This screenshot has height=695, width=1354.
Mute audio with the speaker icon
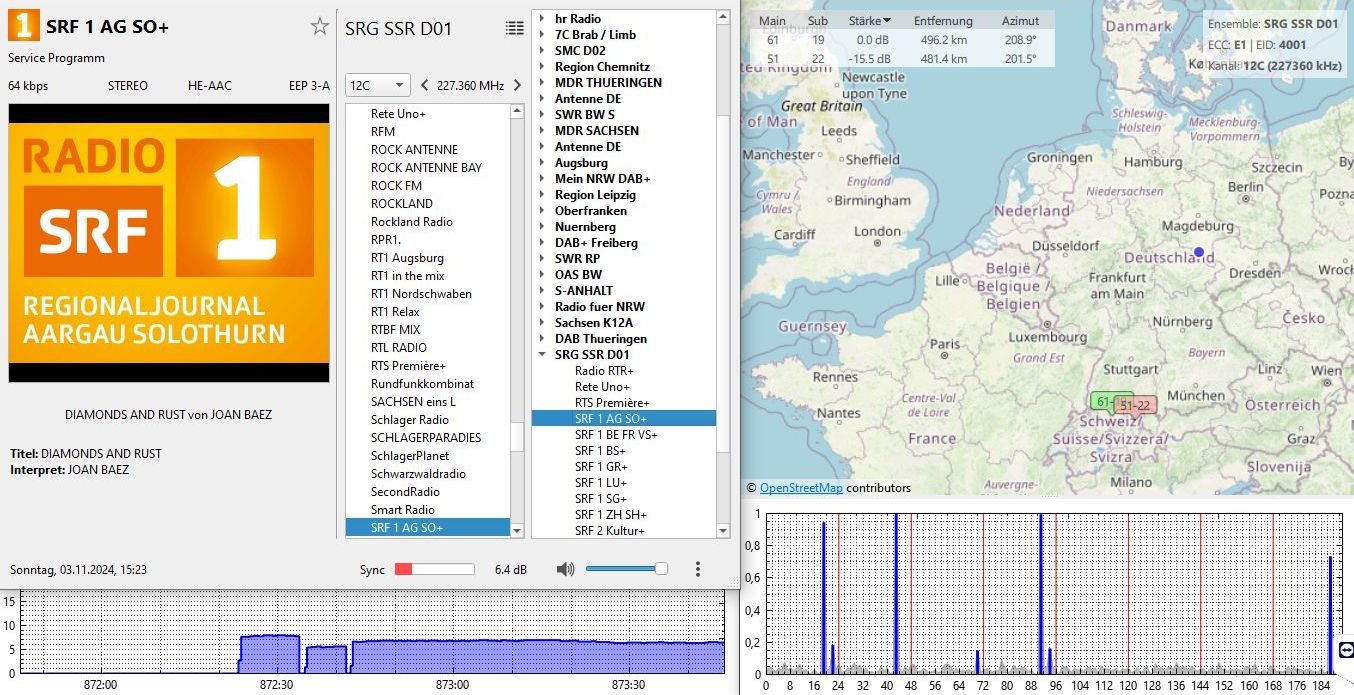tap(565, 569)
